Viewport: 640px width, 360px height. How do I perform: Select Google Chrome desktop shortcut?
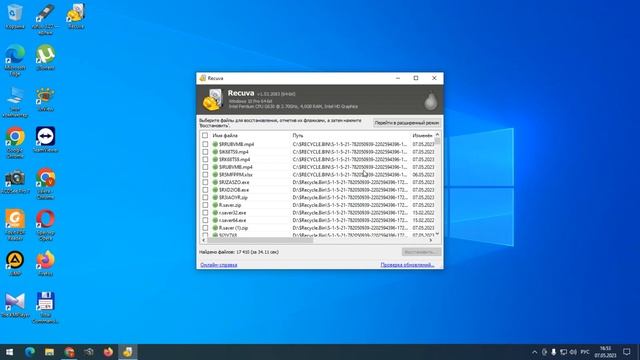15,142
